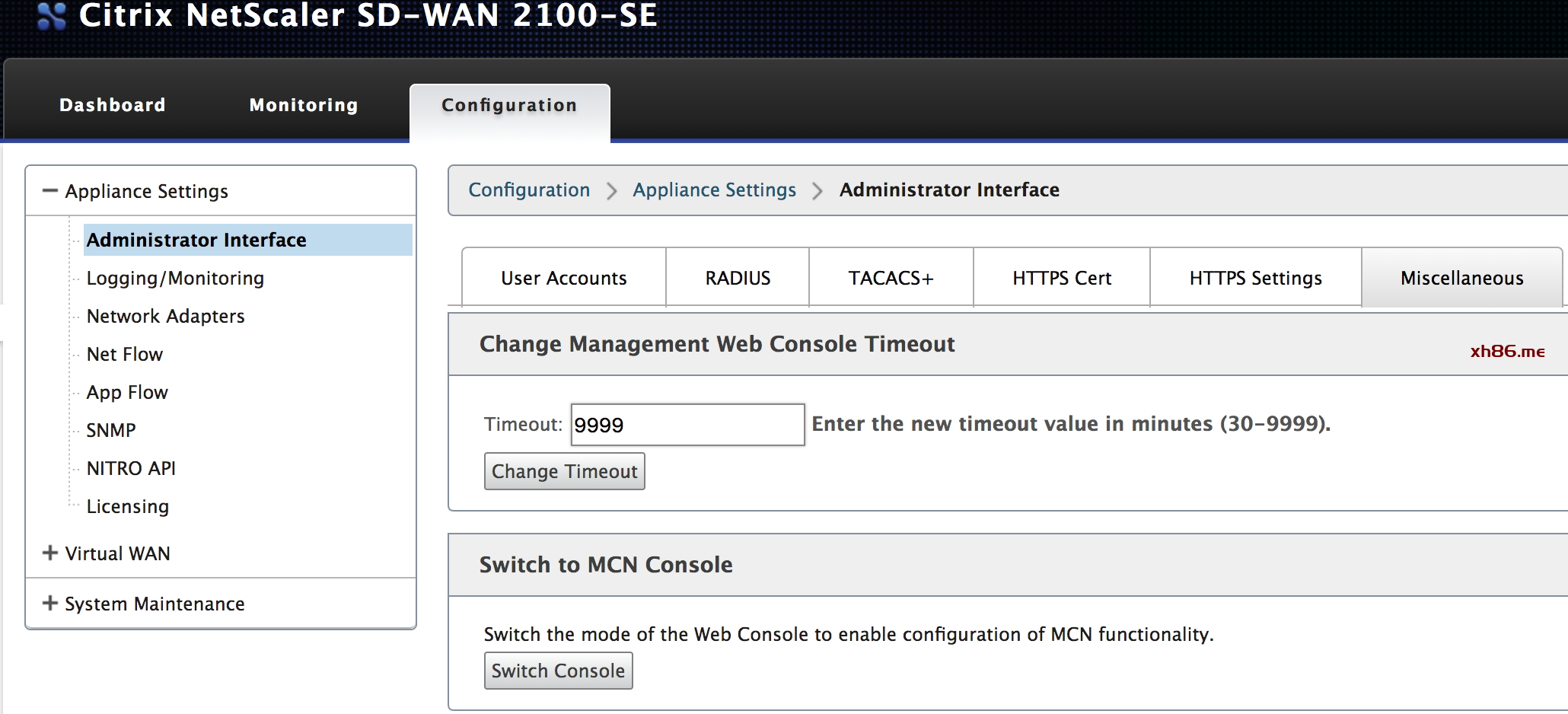Switch to the Monitoring tab

(304, 105)
